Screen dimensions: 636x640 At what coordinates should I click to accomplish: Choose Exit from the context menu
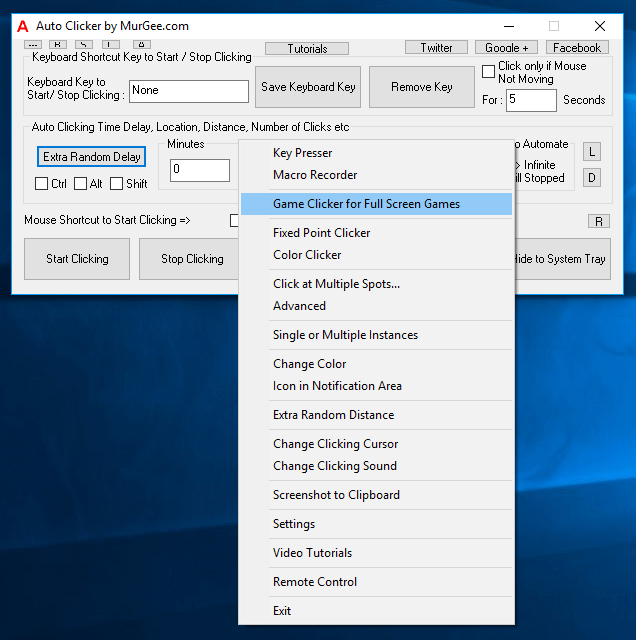click(x=376, y=611)
